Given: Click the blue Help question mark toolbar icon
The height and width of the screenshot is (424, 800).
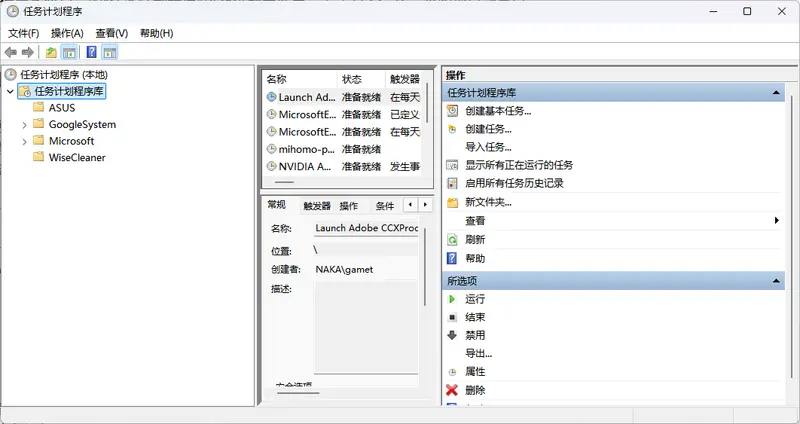Looking at the screenshot, I should pos(91,52).
